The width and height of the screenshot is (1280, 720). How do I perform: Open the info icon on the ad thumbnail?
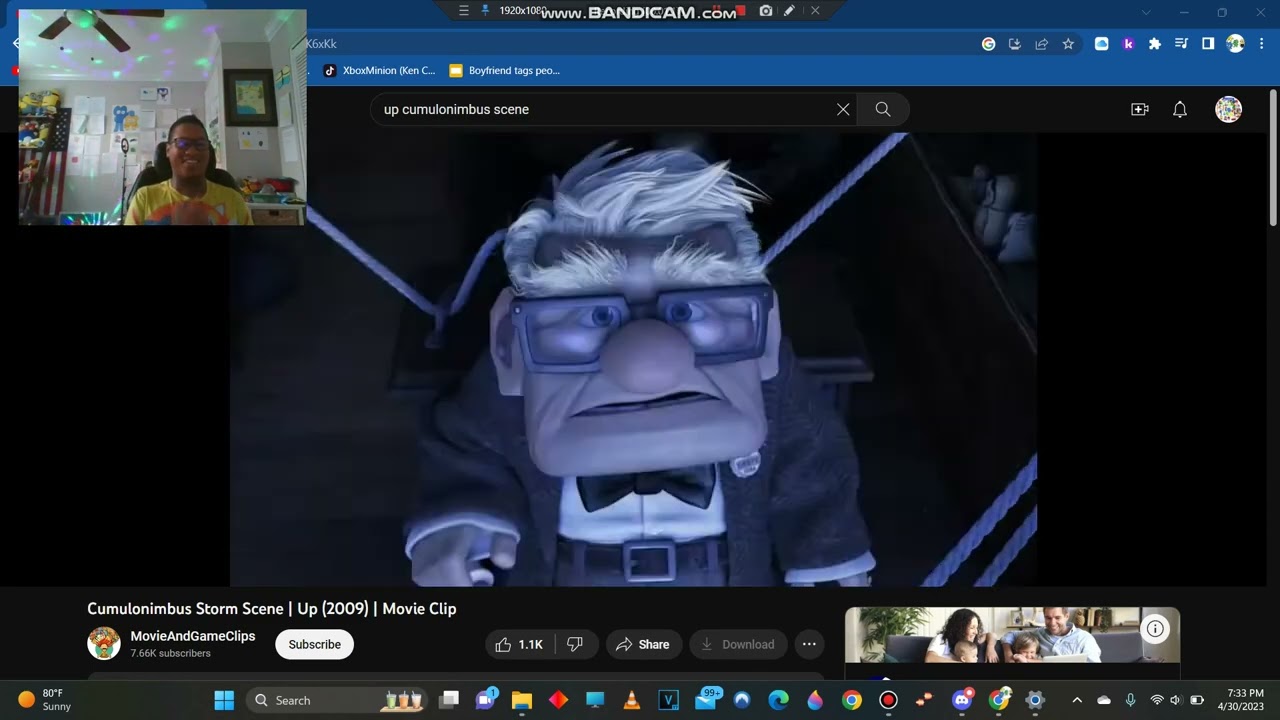(x=1155, y=629)
